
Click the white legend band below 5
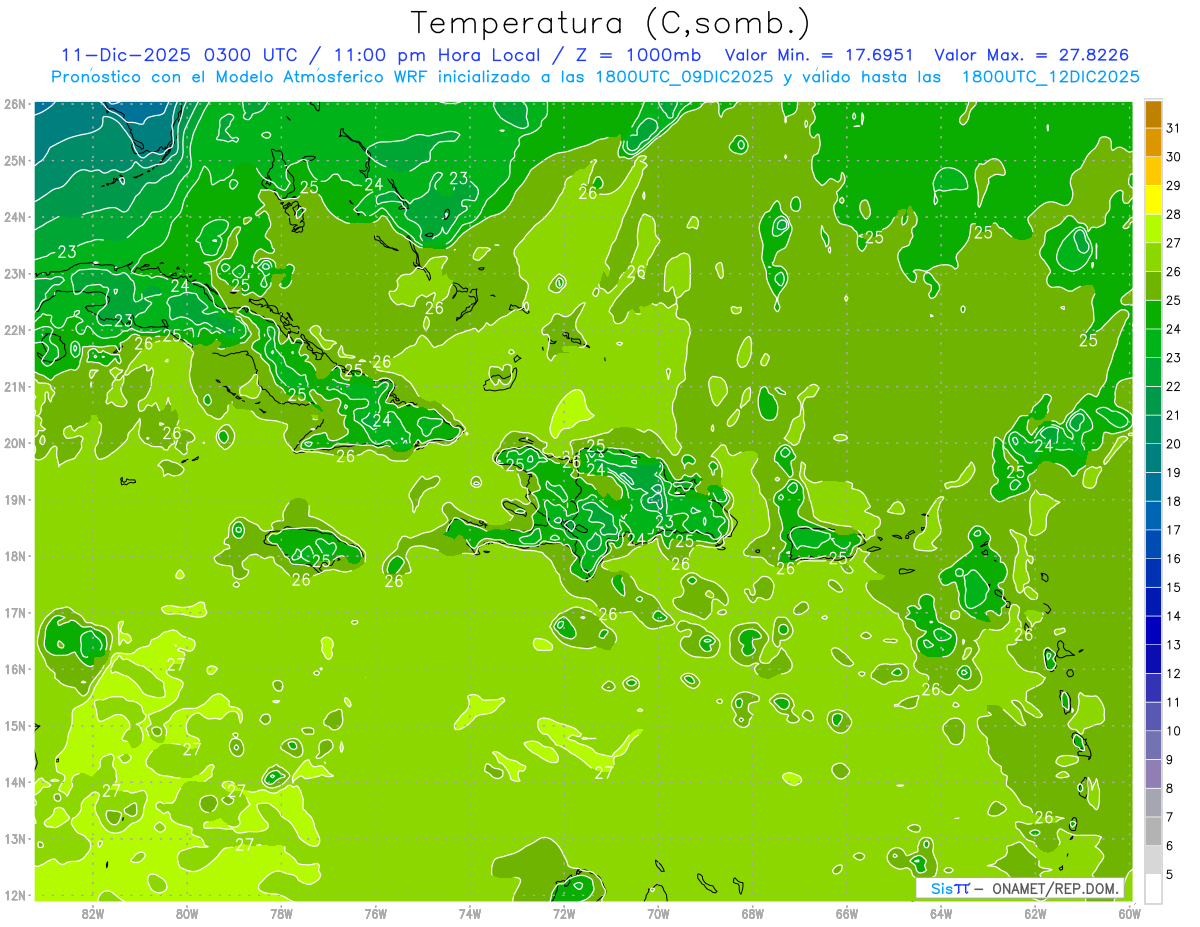pyautogui.click(x=1153, y=888)
